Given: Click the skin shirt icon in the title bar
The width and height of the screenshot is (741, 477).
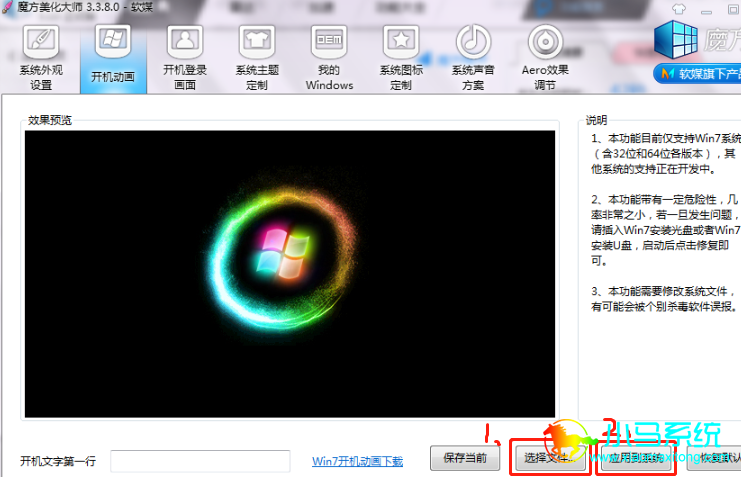Looking at the screenshot, I should coord(679,9).
